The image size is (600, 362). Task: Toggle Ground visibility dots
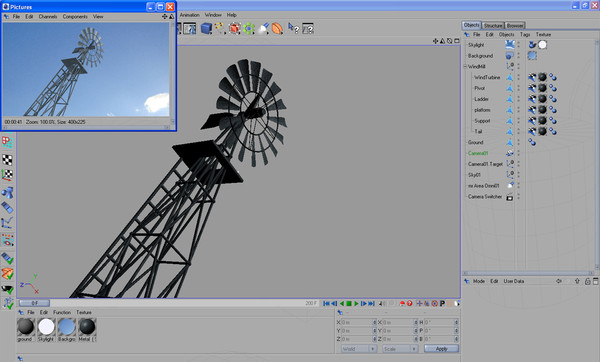click(519, 142)
